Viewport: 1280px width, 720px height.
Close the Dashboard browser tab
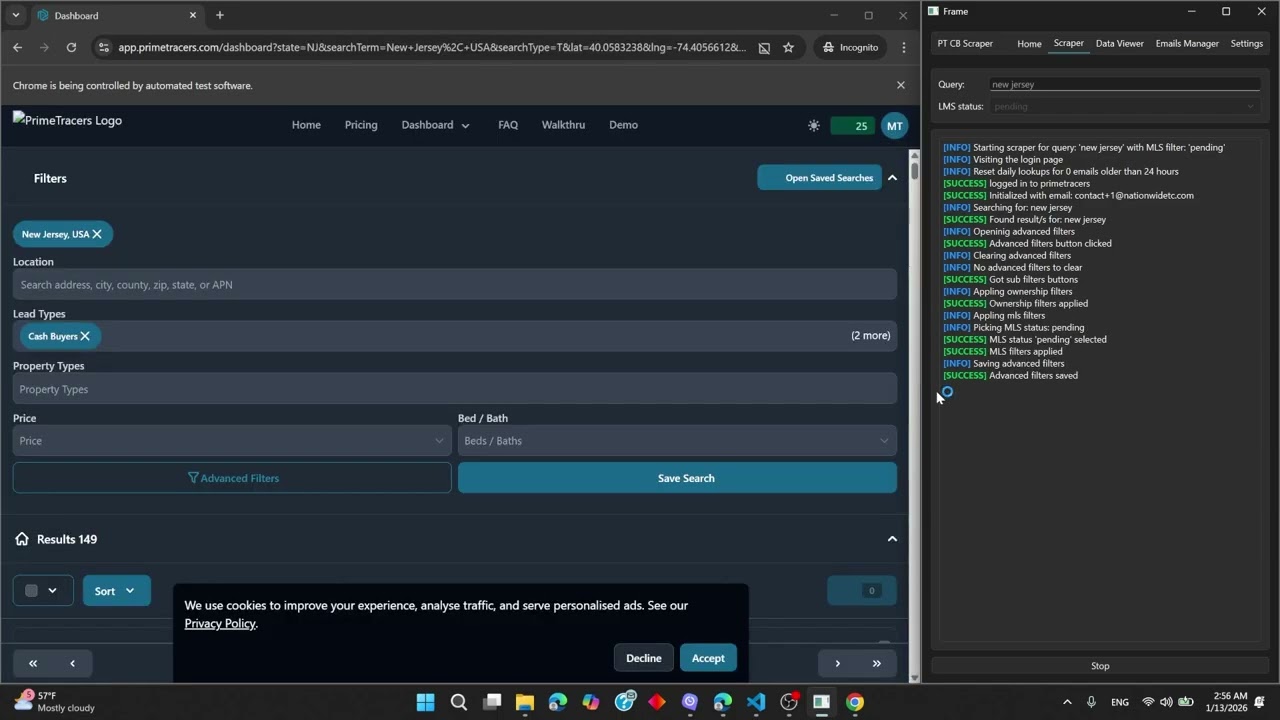tap(193, 15)
